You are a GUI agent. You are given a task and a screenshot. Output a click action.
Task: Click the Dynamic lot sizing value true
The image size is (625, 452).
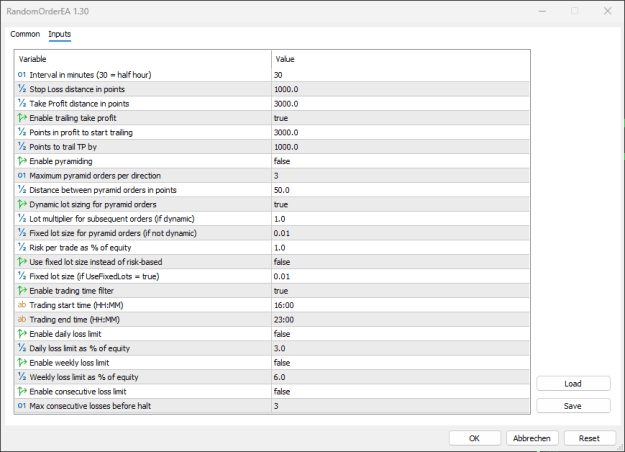pos(281,204)
